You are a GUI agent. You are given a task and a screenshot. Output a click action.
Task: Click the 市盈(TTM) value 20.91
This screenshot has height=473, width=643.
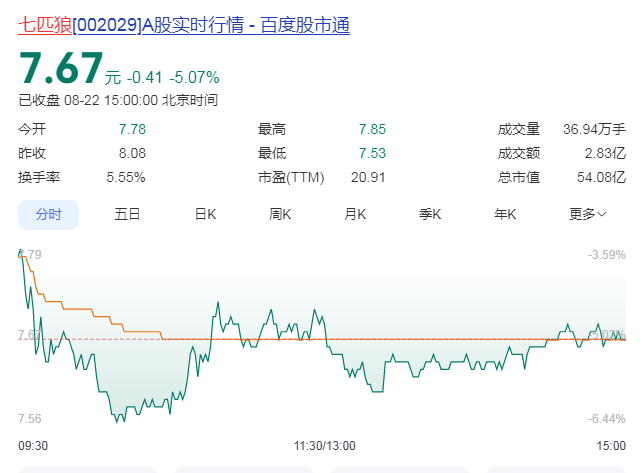(368, 177)
